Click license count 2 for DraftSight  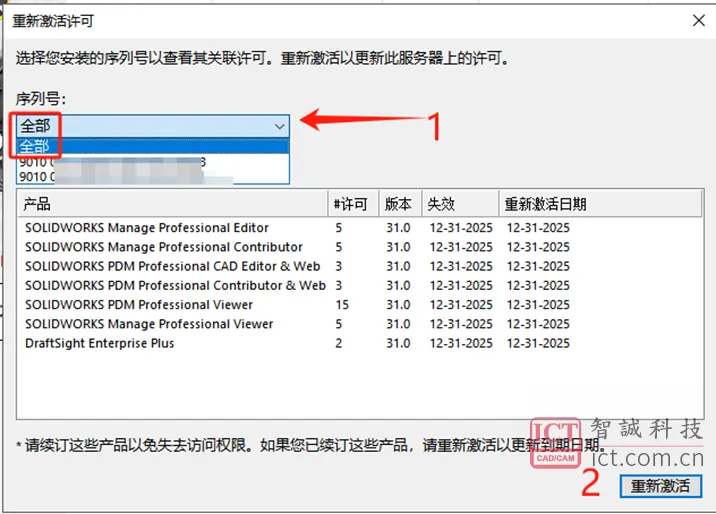tap(338, 343)
